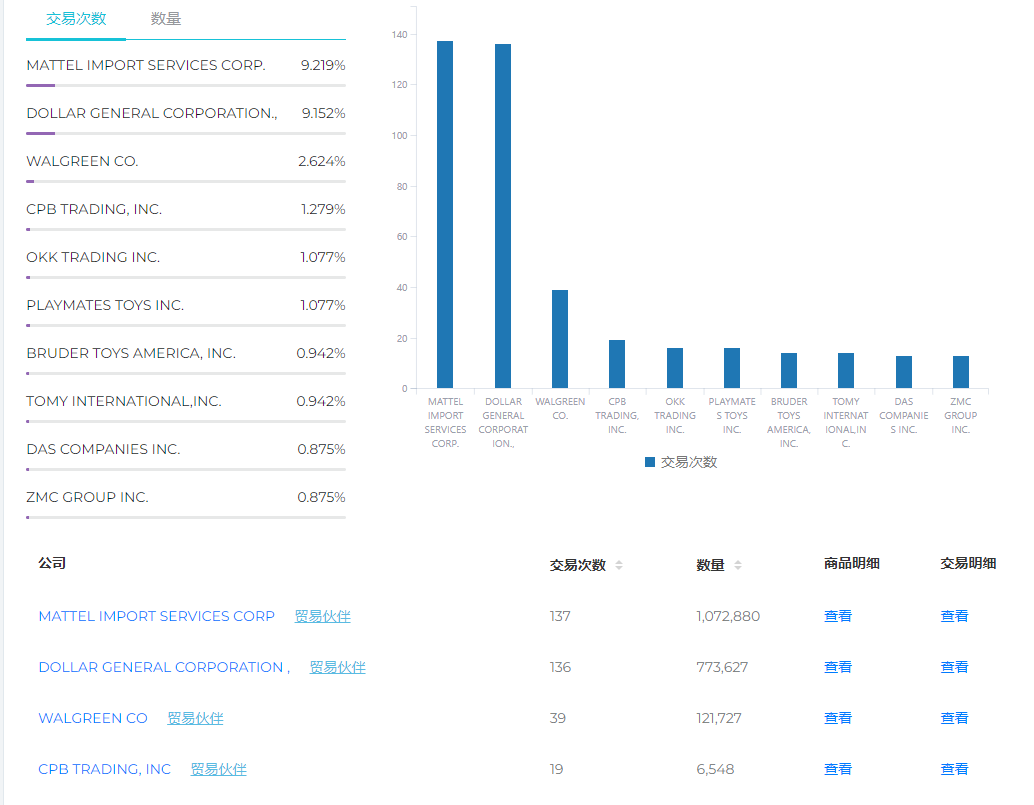
Task: Sort table by 交易次数 column arrows
Action: coord(619,565)
